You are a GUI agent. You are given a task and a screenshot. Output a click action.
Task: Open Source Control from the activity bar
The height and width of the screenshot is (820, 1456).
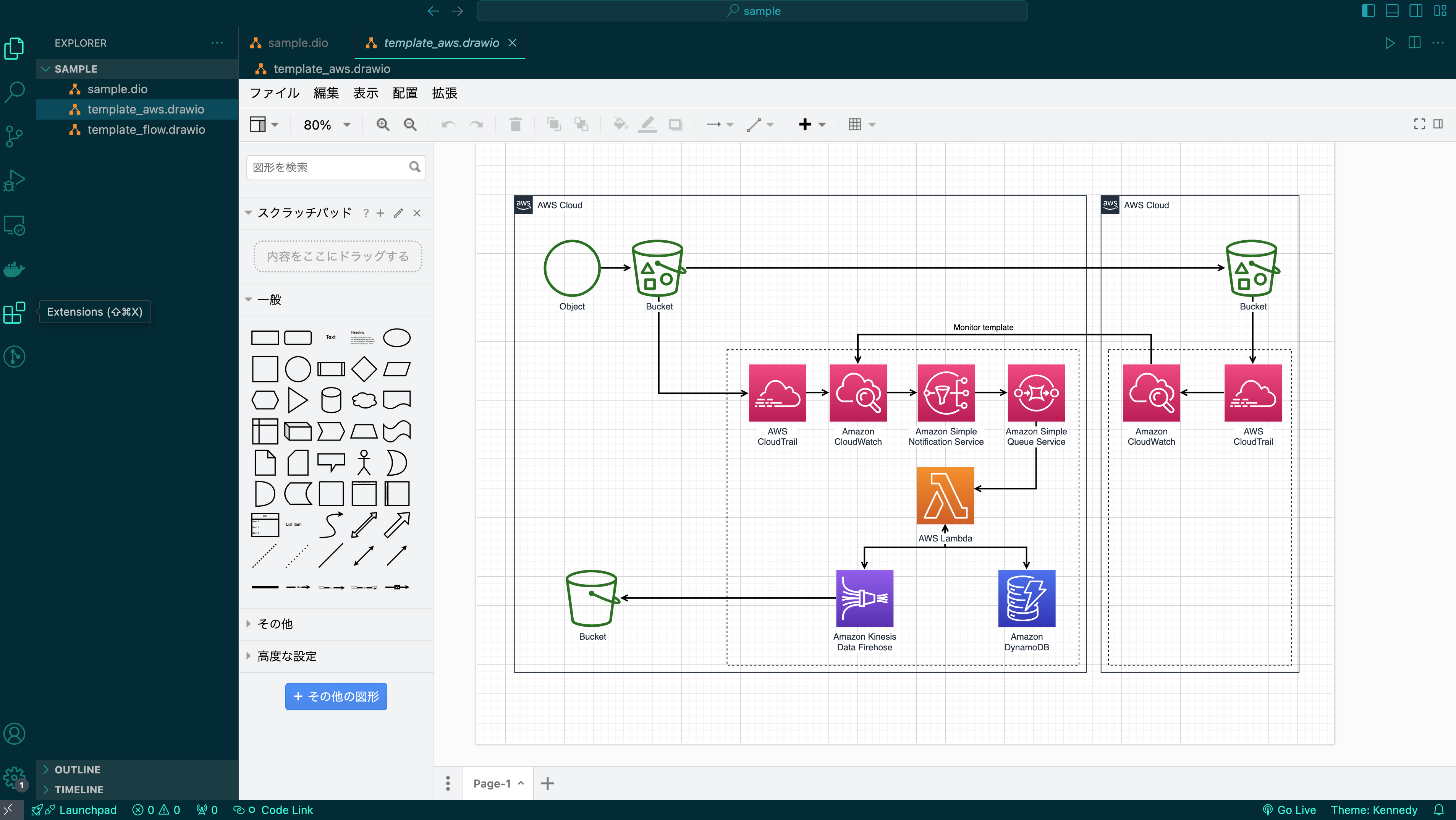coord(14,136)
